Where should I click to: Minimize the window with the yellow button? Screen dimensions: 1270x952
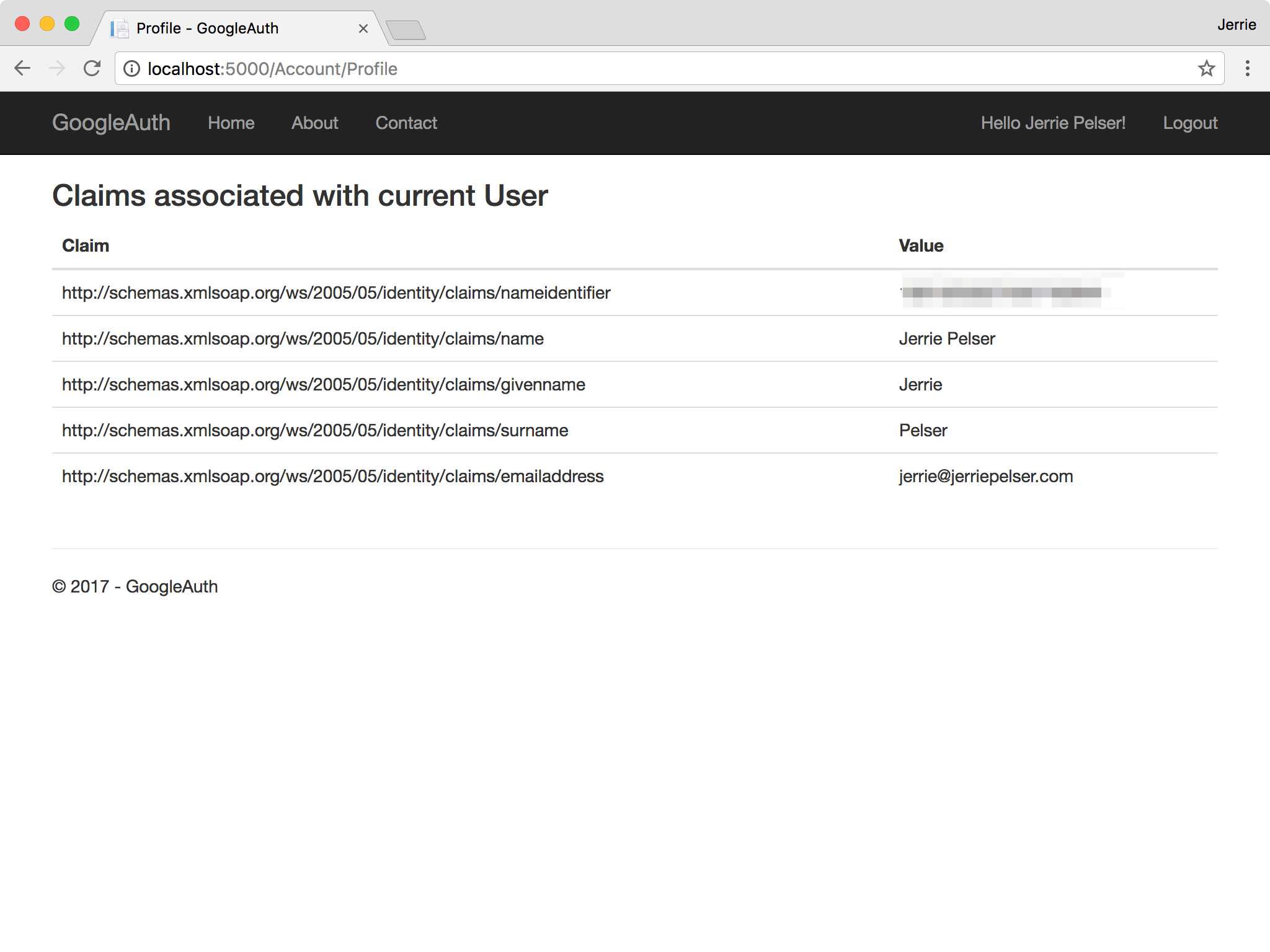pyautogui.click(x=47, y=24)
